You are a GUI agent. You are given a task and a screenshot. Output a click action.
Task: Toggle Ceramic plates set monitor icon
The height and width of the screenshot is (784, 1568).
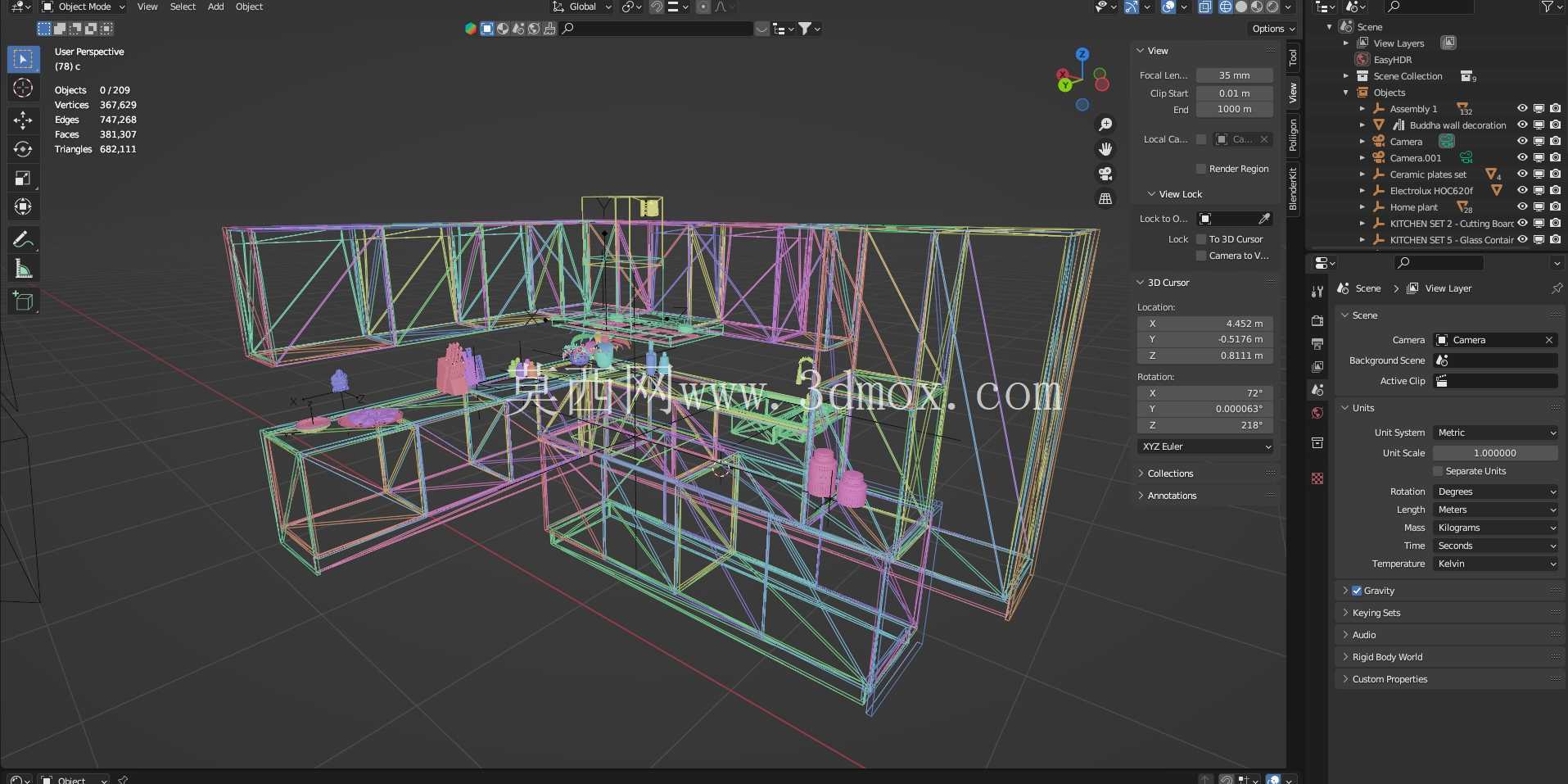pos(1539,174)
